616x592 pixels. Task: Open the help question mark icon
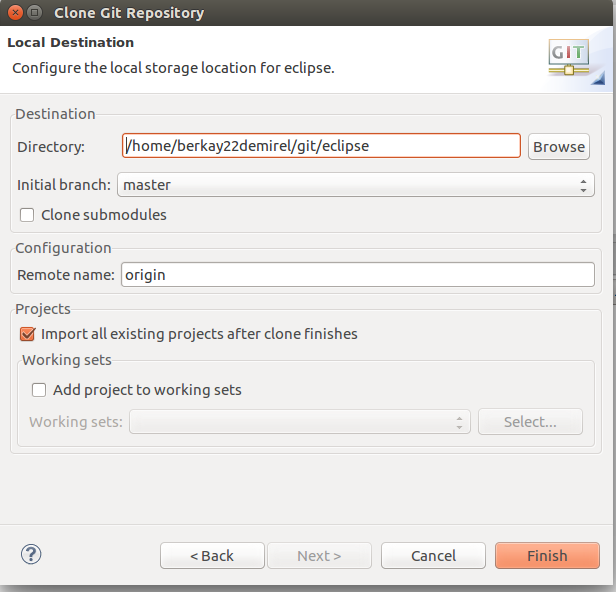click(x=31, y=554)
